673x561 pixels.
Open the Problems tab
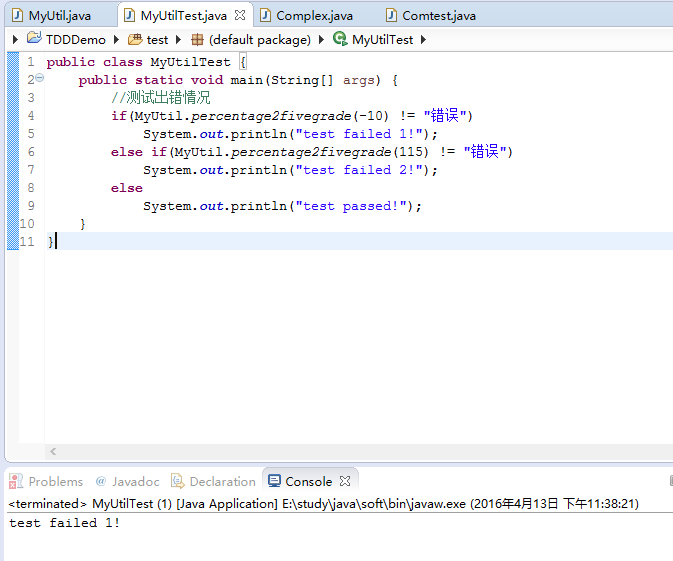coord(55,482)
